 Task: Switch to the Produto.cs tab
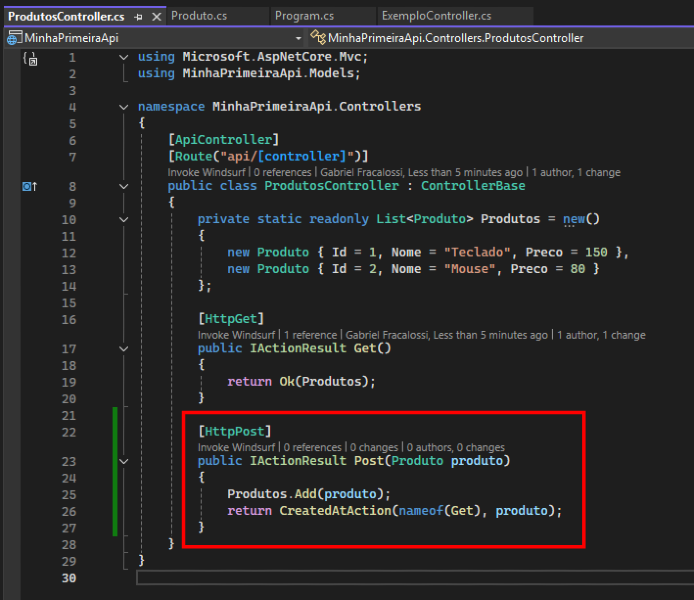(x=200, y=16)
